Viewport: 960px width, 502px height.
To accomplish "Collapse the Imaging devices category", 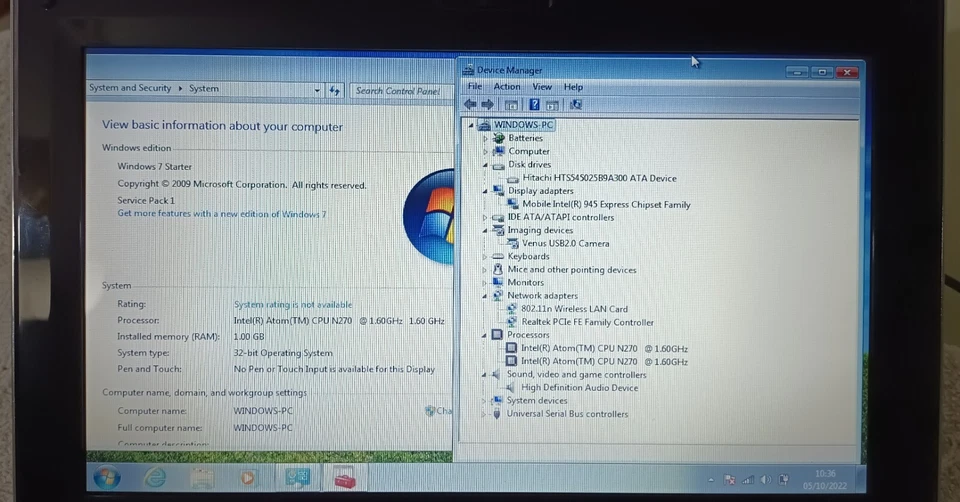I will point(485,230).
